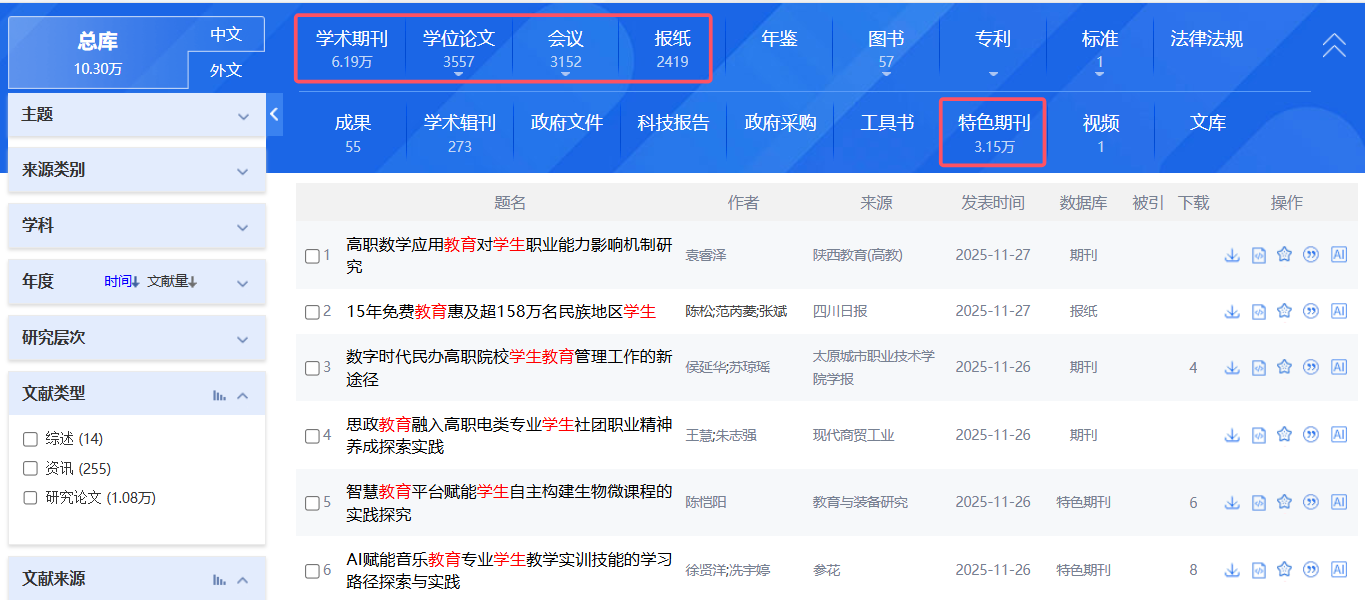Switch to the 学位论文 tab
The height and width of the screenshot is (600, 1365).
459,48
